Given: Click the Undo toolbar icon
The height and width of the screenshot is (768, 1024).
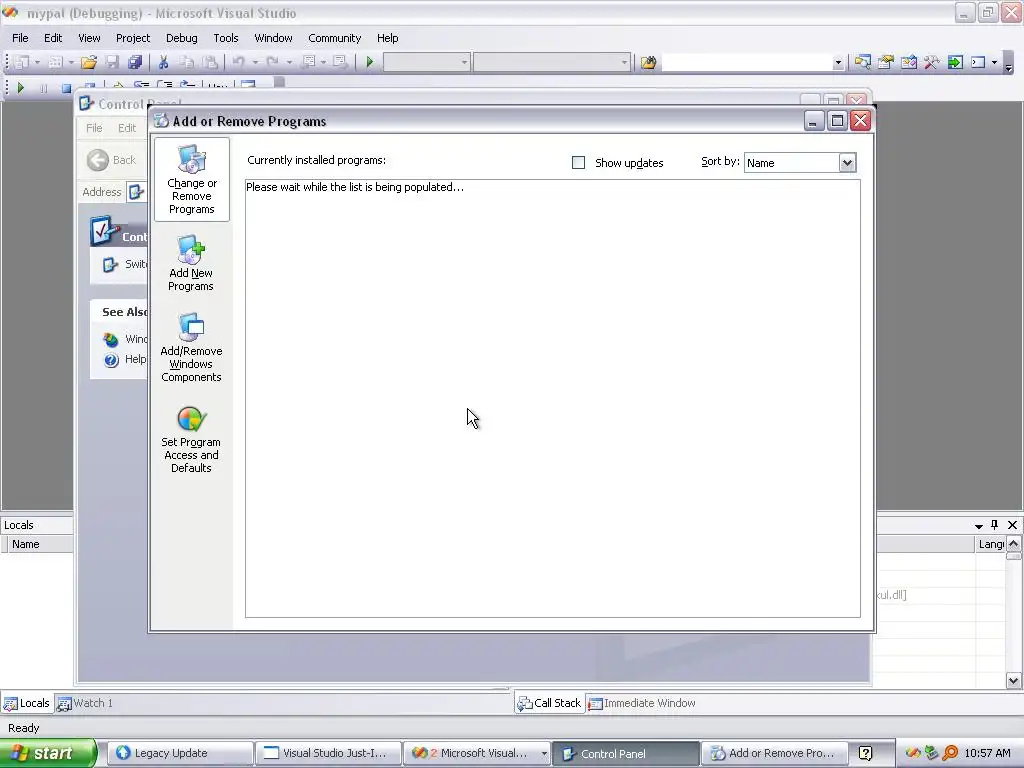Looking at the screenshot, I should pos(238,62).
